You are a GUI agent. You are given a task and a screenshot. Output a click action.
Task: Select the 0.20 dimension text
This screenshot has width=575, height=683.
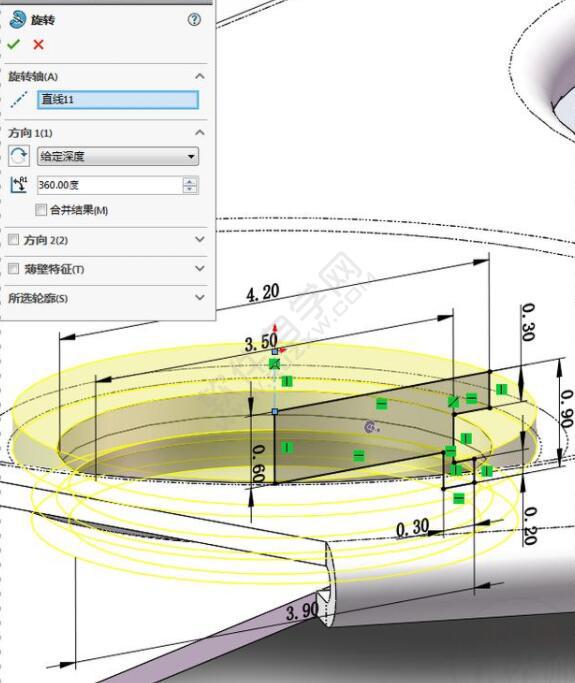[530, 526]
